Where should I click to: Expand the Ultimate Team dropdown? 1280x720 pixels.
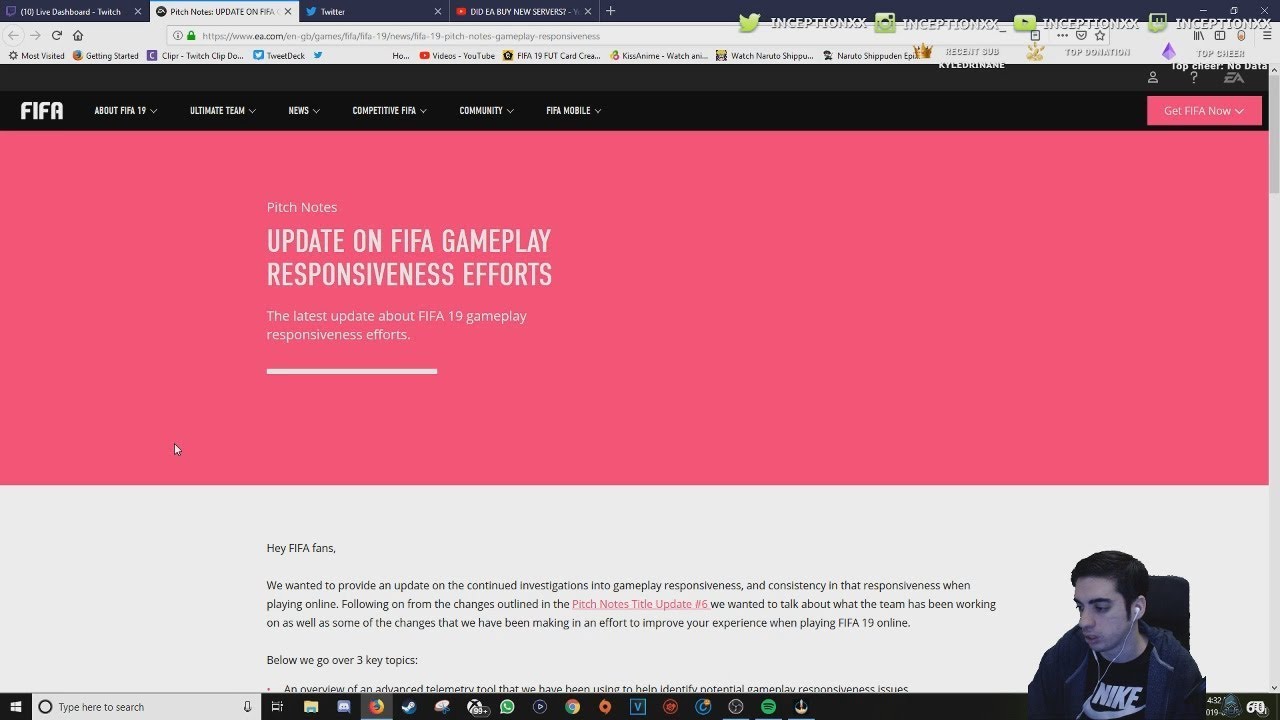(223, 111)
